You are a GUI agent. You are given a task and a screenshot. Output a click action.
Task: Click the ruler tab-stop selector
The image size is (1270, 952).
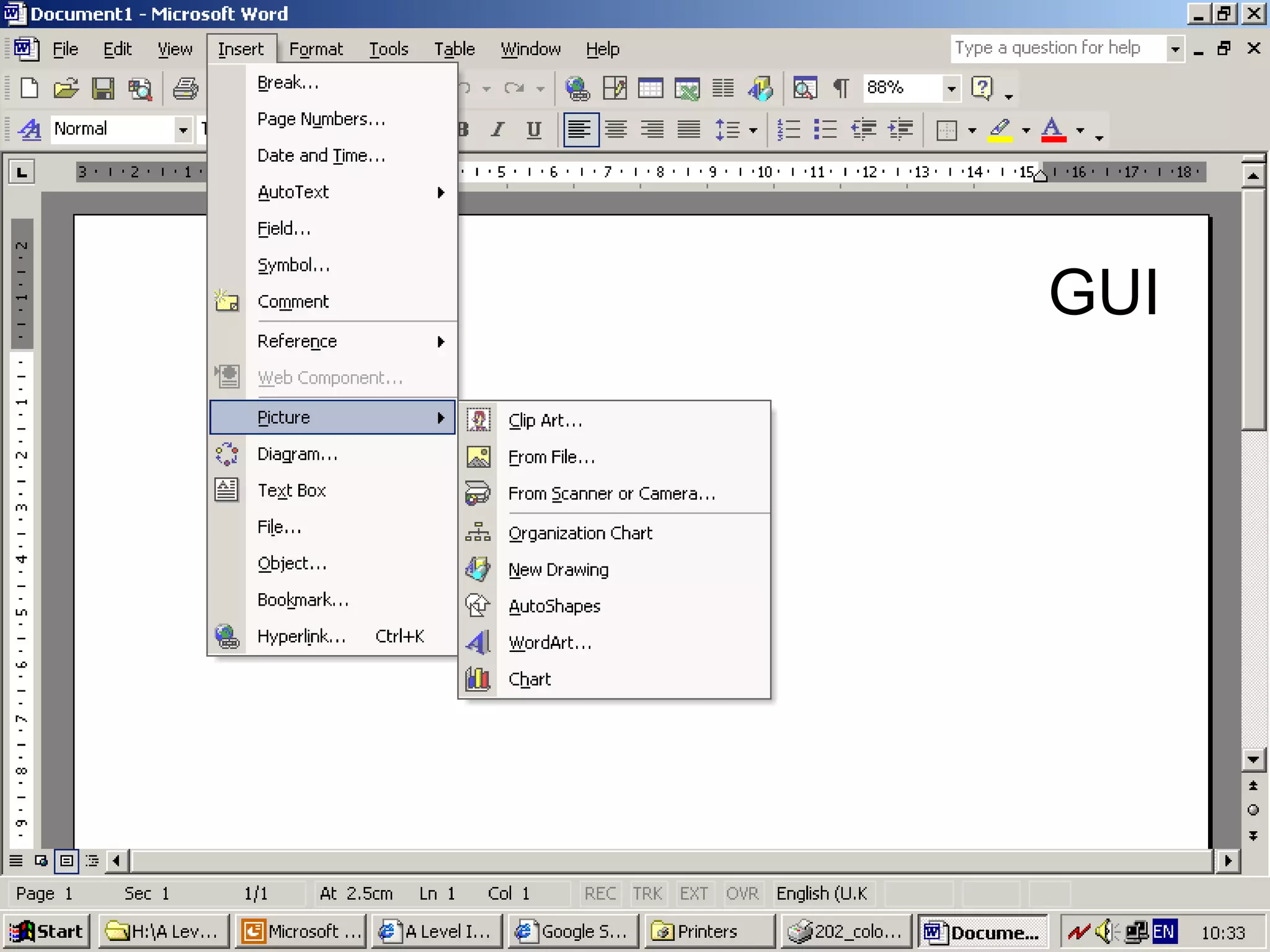(22, 172)
